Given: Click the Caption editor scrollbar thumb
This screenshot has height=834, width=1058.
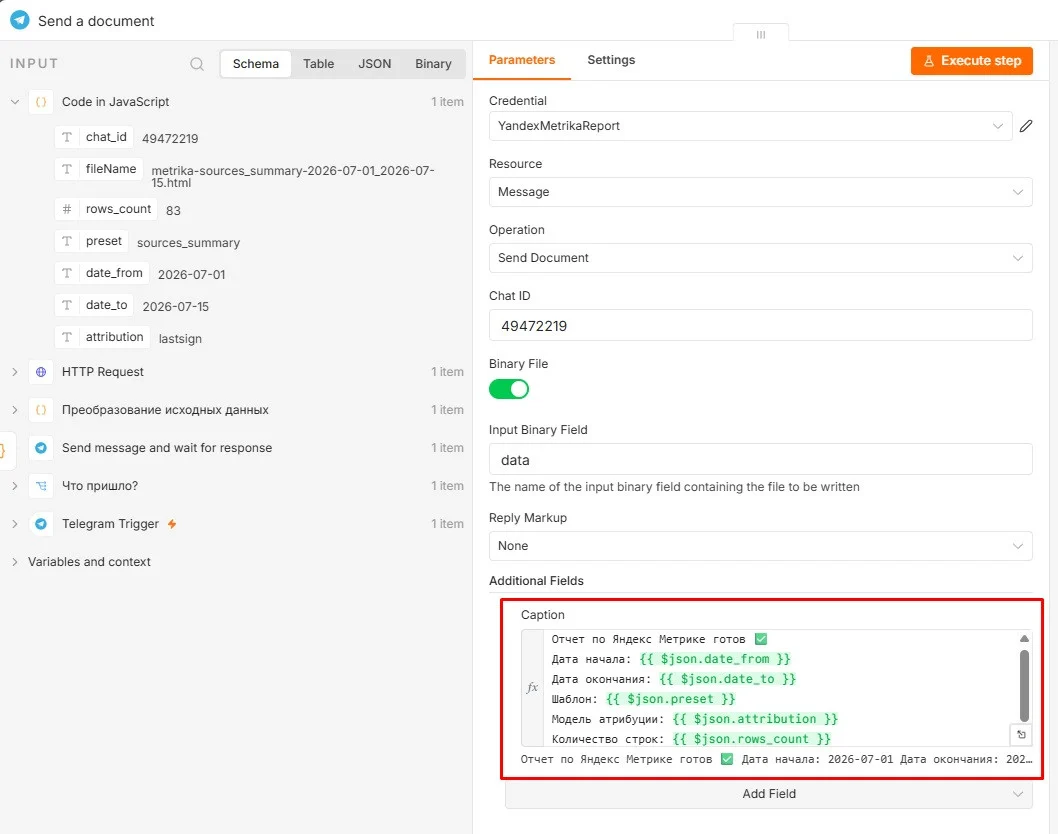Looking at the screenshot, I should coord(1024,685).
